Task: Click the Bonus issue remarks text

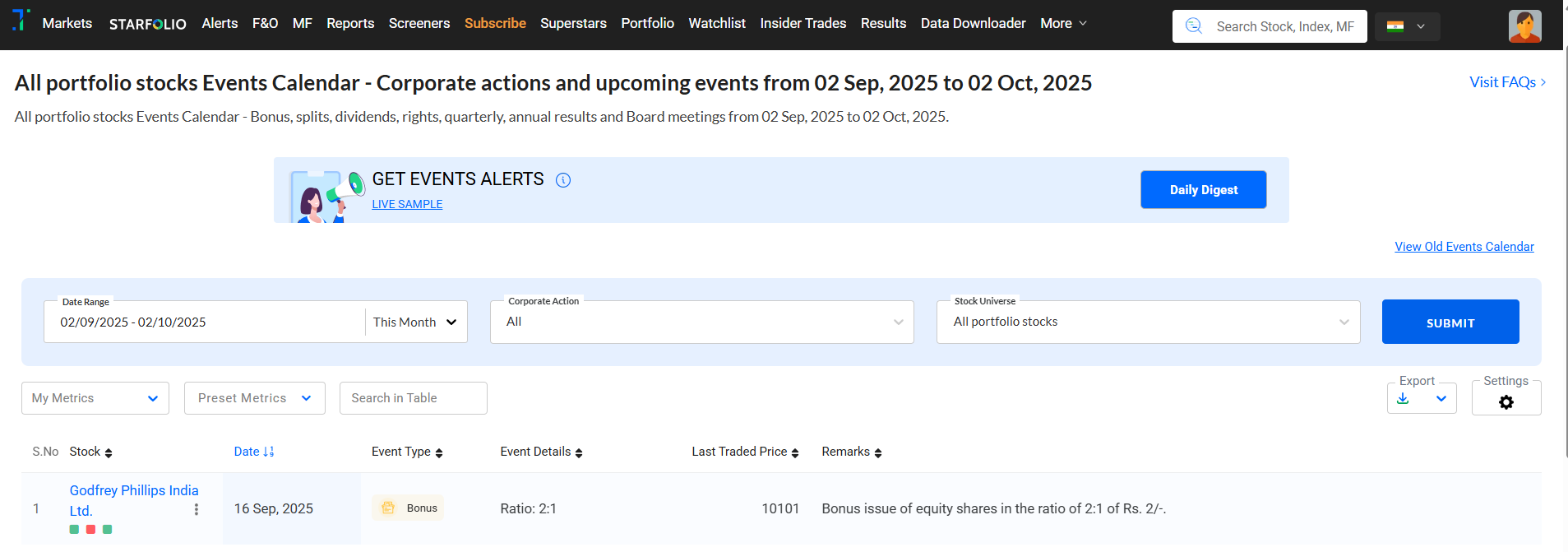Action: point(994,508)
